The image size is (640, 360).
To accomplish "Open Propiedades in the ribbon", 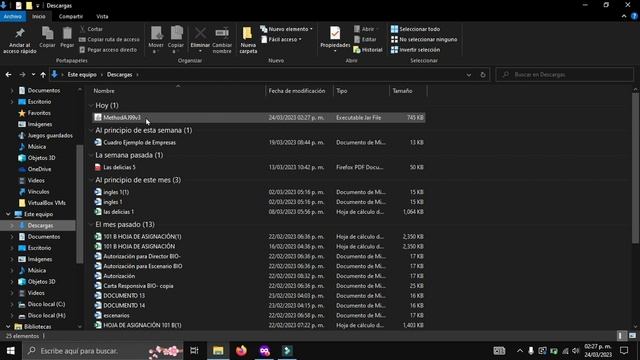I will click(335, 40).
